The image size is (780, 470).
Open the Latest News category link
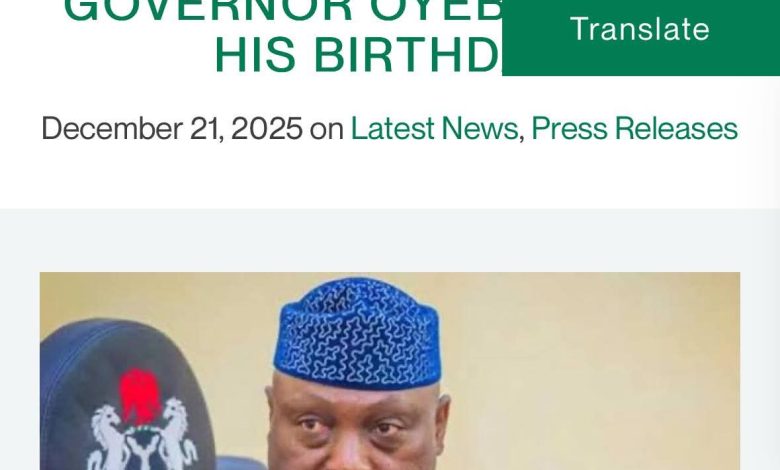click(434, 128)
